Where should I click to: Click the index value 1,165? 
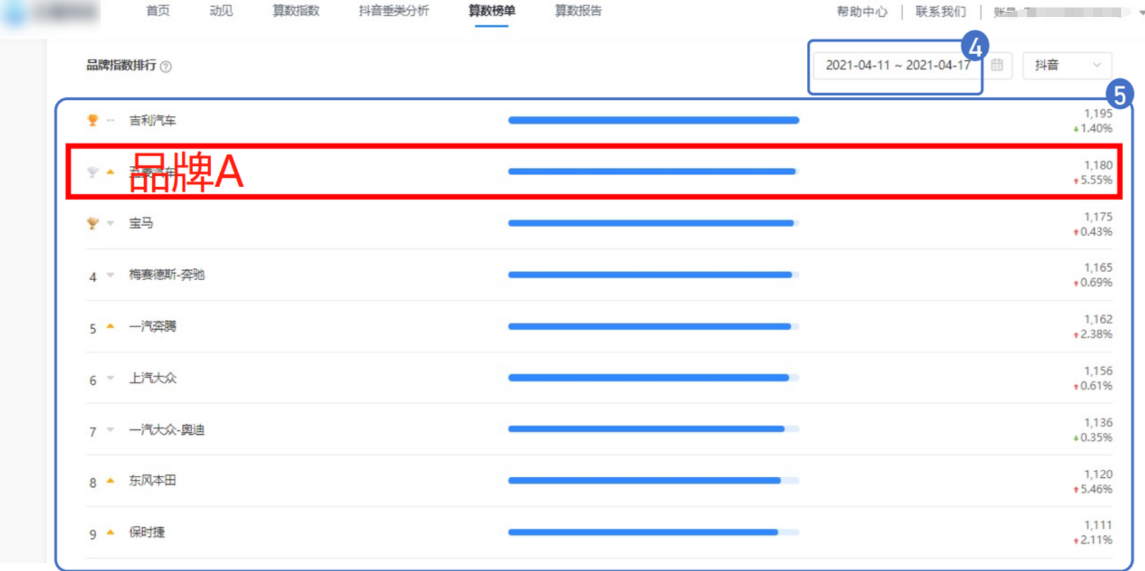click(x=1098, y=268)
